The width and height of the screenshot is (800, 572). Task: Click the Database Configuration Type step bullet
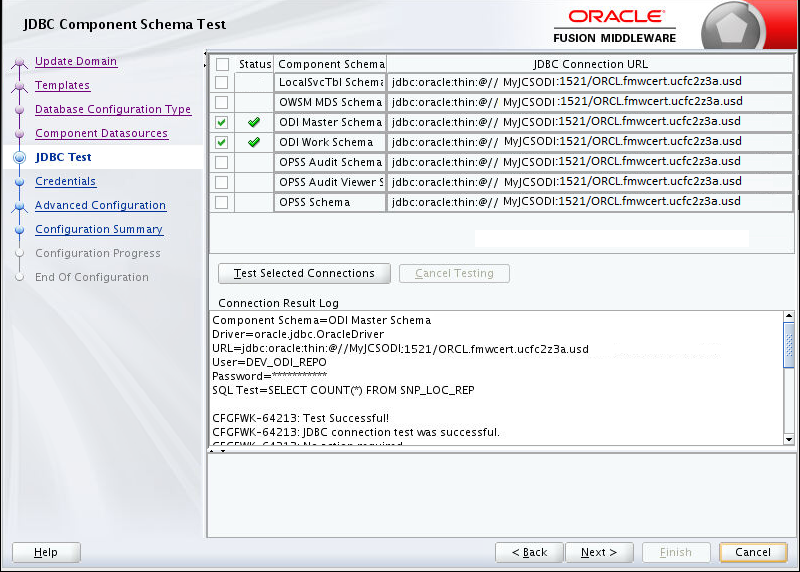(19, 110)
